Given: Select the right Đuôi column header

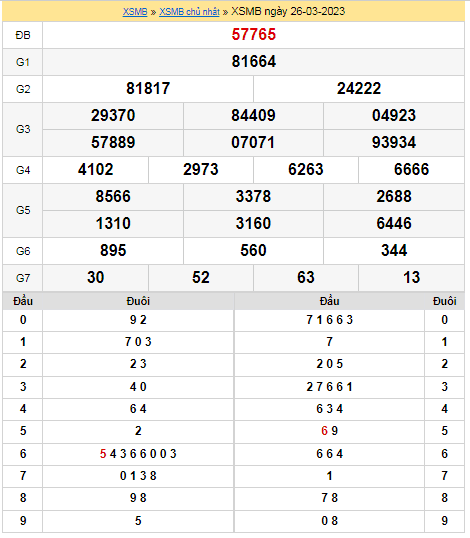Looking at the screenshot, I should tap(444, 301).
